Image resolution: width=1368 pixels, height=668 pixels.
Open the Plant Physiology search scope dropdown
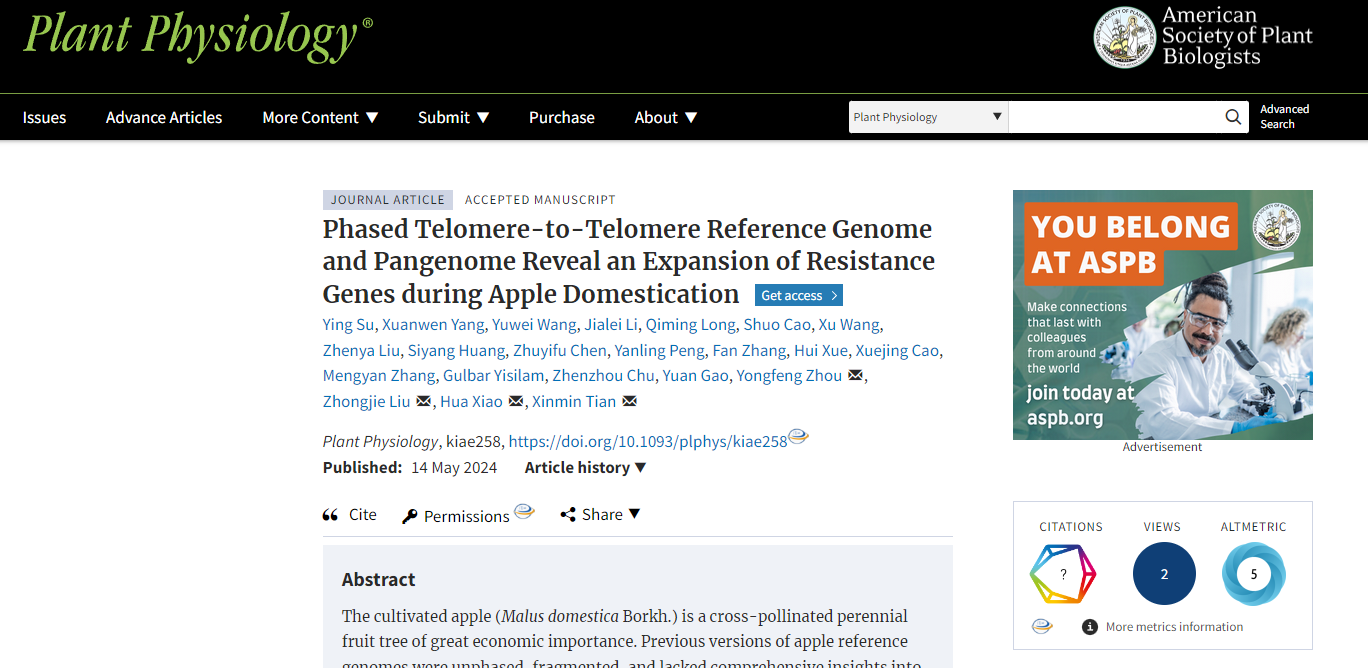(927, 117)
